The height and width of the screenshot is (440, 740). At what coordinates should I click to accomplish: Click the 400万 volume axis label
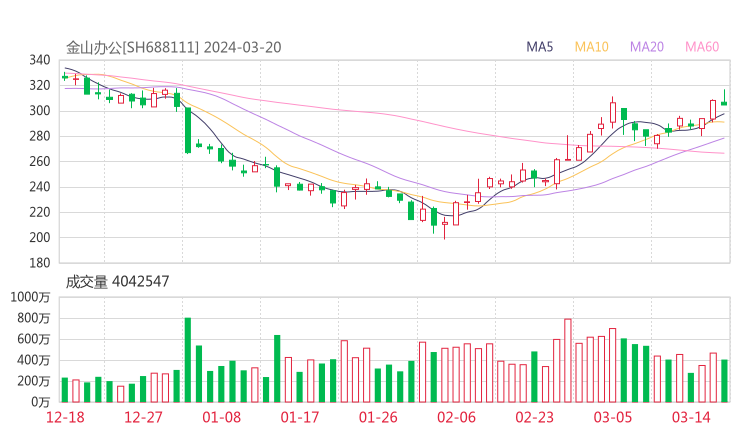[x=34, y=360]
